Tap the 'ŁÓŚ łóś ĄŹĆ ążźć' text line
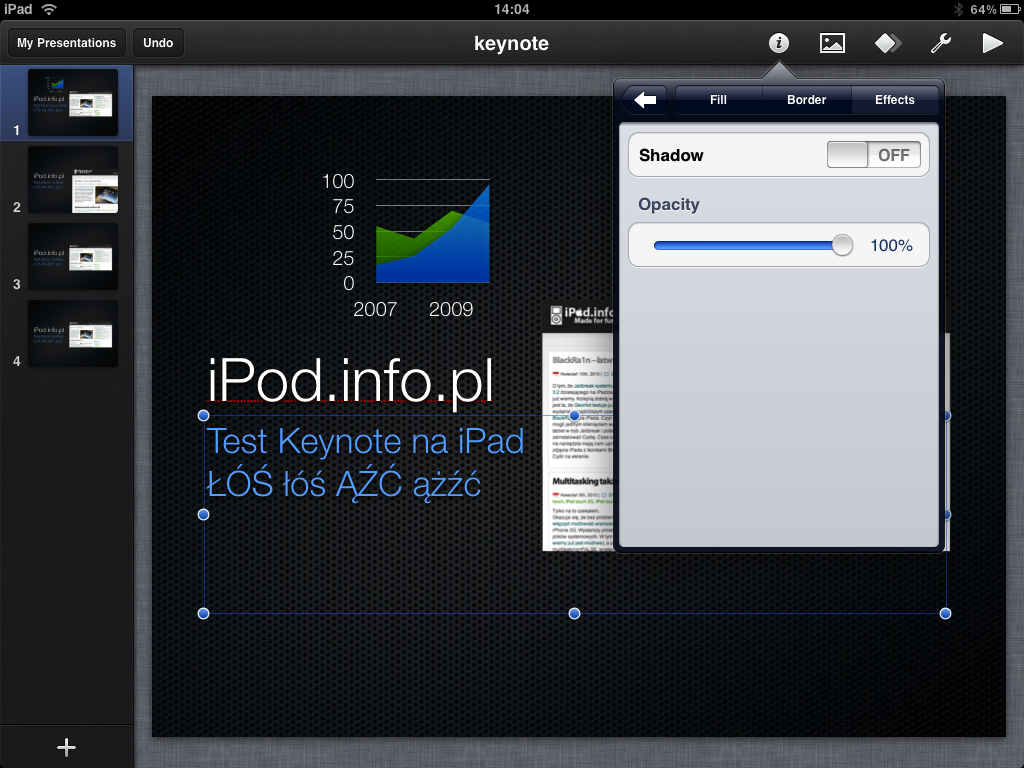The image size is (1024, 768). (344, 485)
